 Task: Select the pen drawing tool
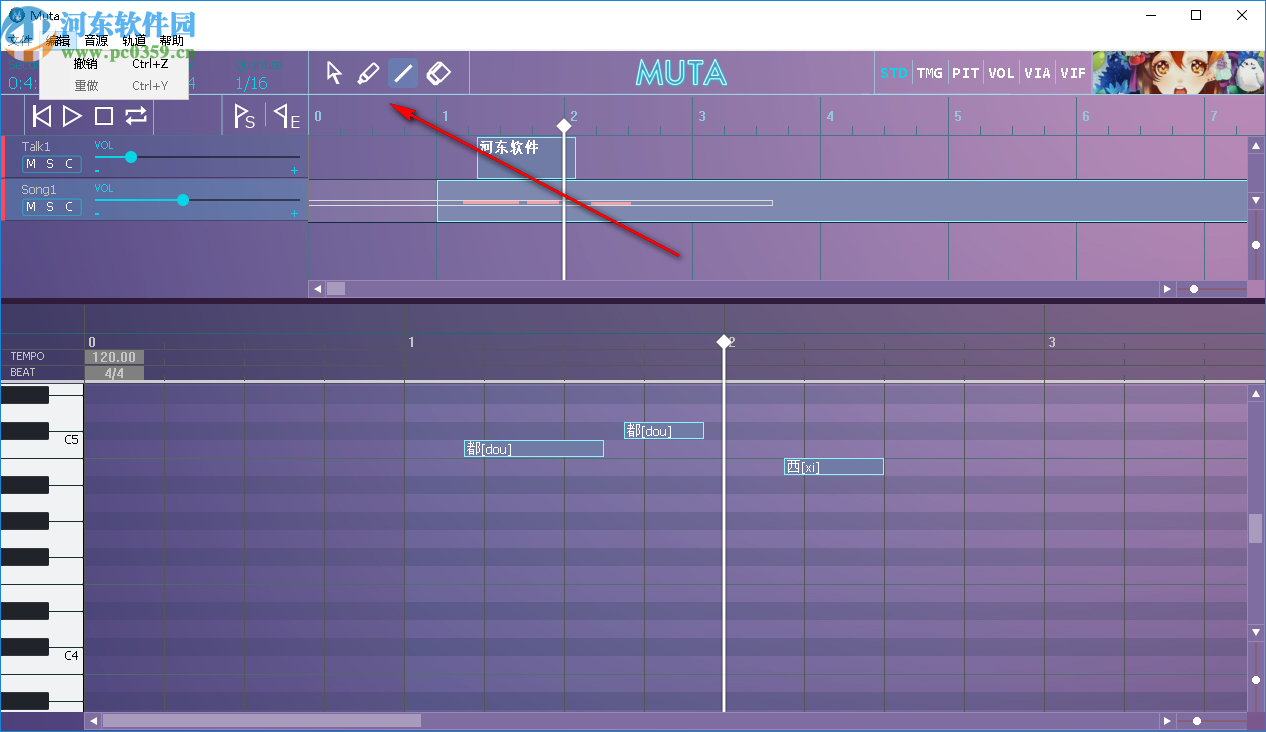click(368, 72)
